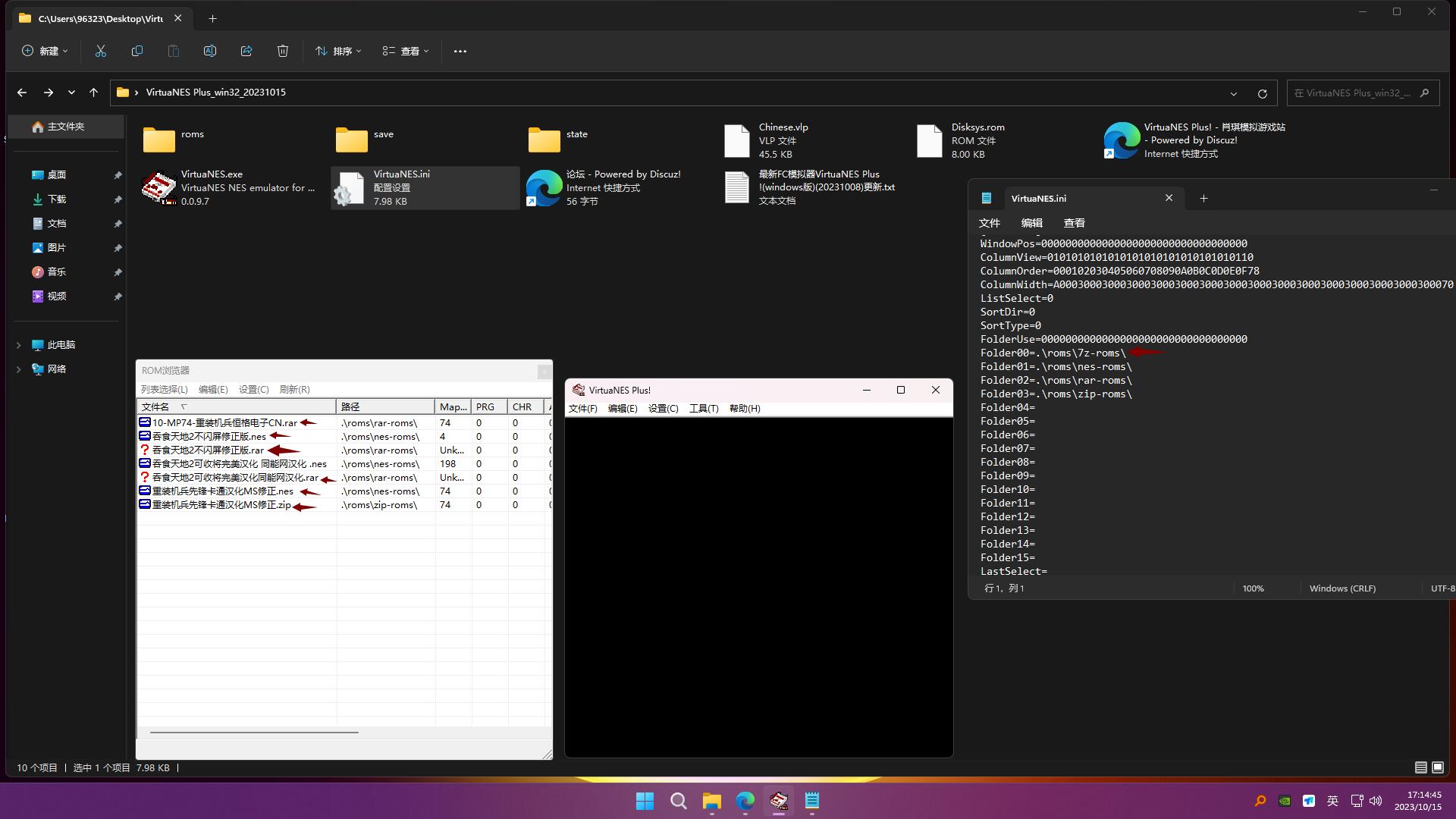Viewport: 1456px width, 819px height.
Task: Open the system clock on taskbar
Action: coord(1418,801)
